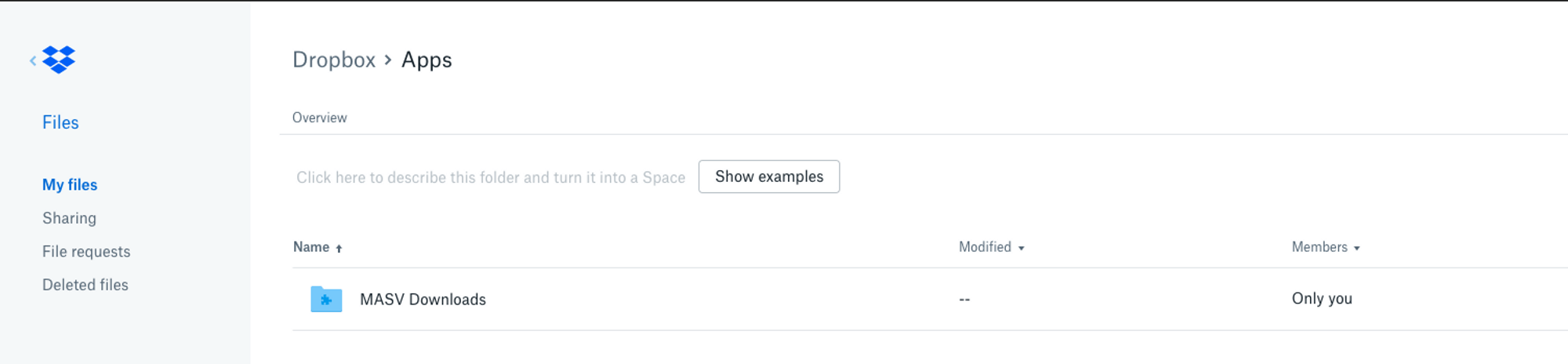Click the ascending sort arrow next to Name

(339, 248)
